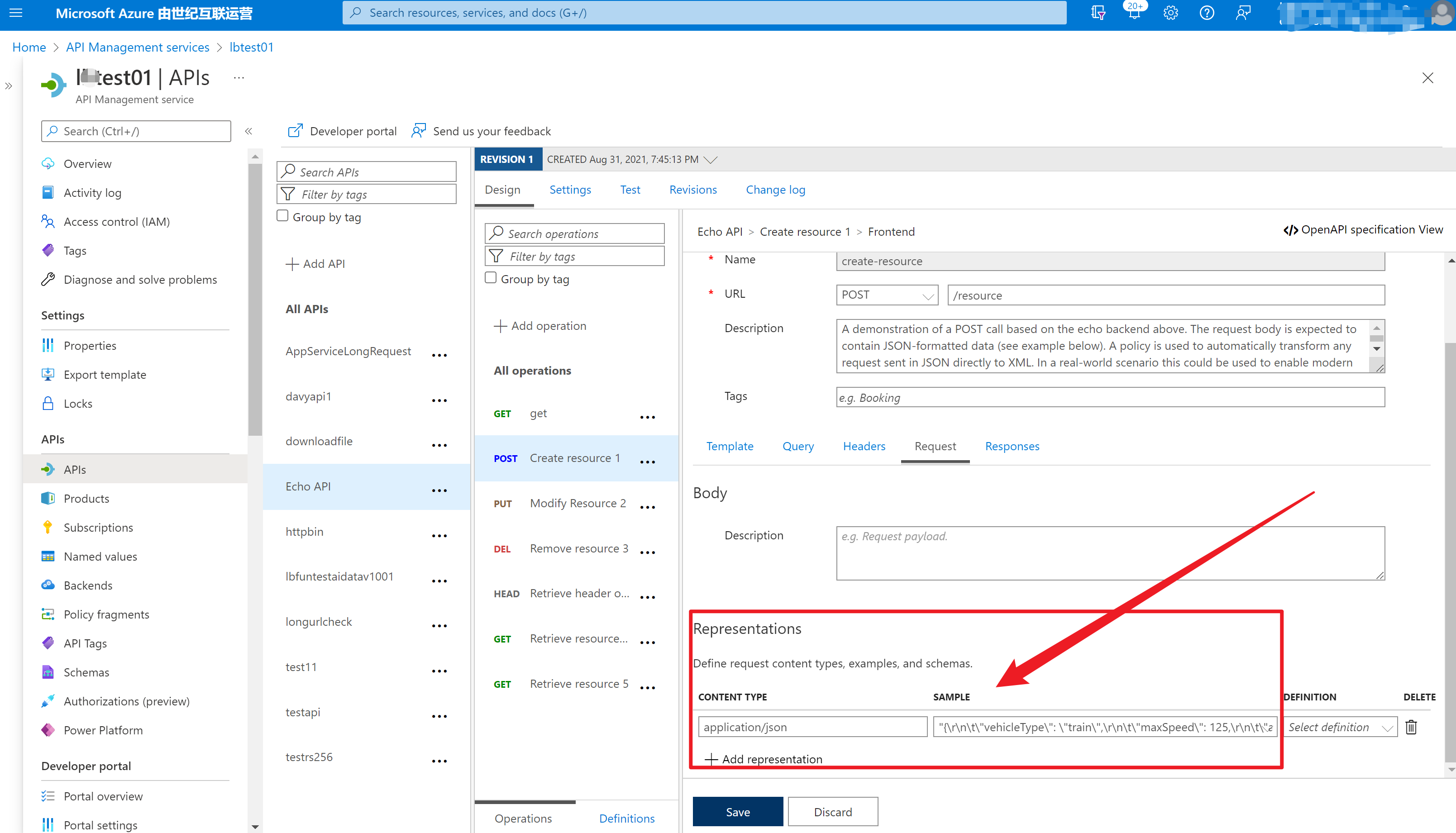The width and height of the screenshot is (1456, 833).
Task: Open the help question mark icon
Action: click(1207, 13)
